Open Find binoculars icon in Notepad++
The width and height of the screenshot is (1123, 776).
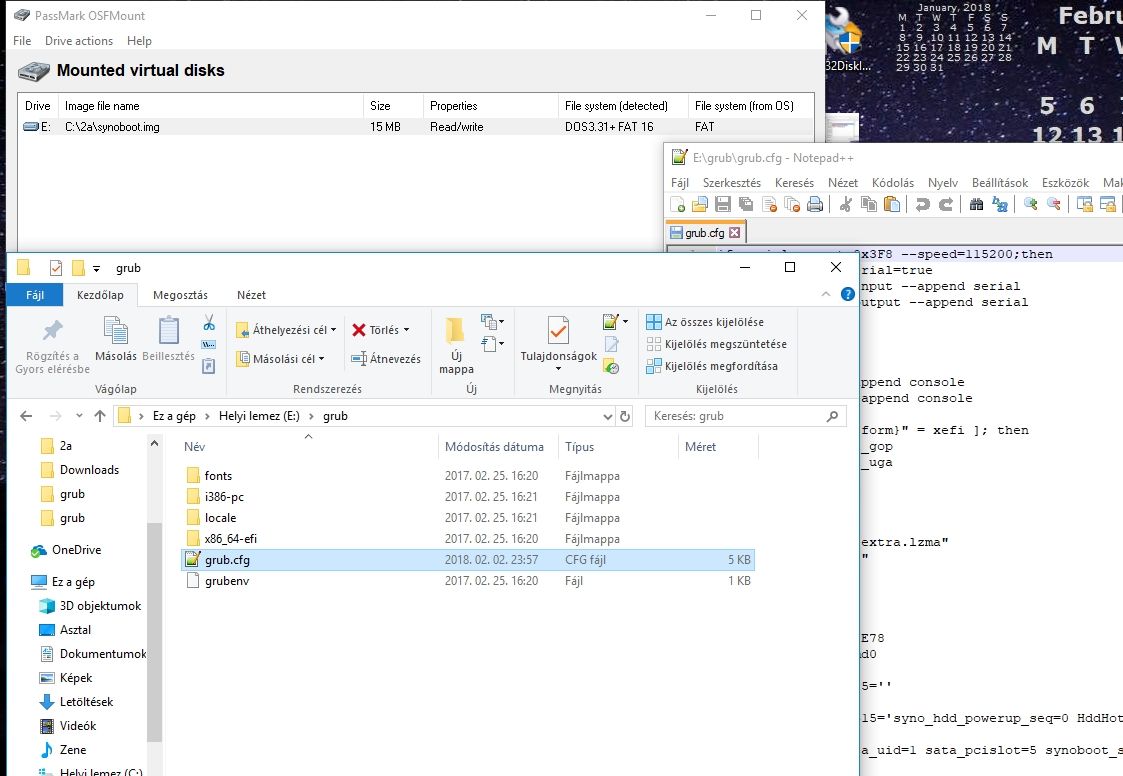tap(976, 204)
